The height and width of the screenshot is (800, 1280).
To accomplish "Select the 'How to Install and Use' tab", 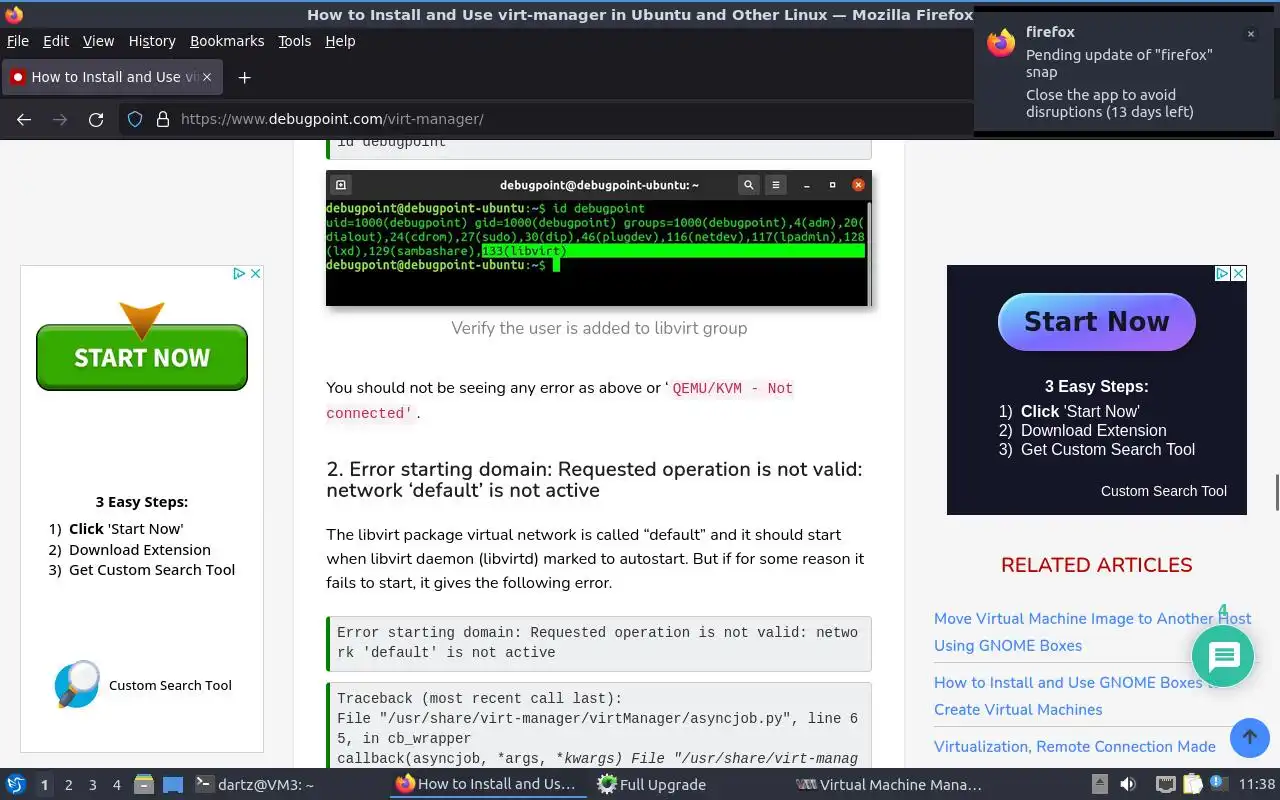I will (x=112, y=77).
